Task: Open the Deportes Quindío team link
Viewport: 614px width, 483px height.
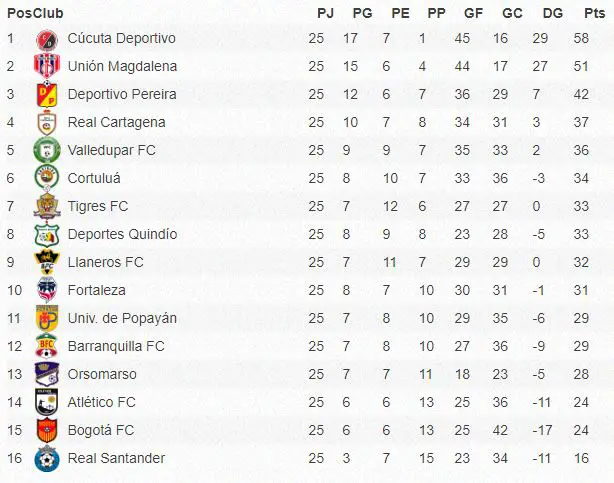Action: [122, 234]
